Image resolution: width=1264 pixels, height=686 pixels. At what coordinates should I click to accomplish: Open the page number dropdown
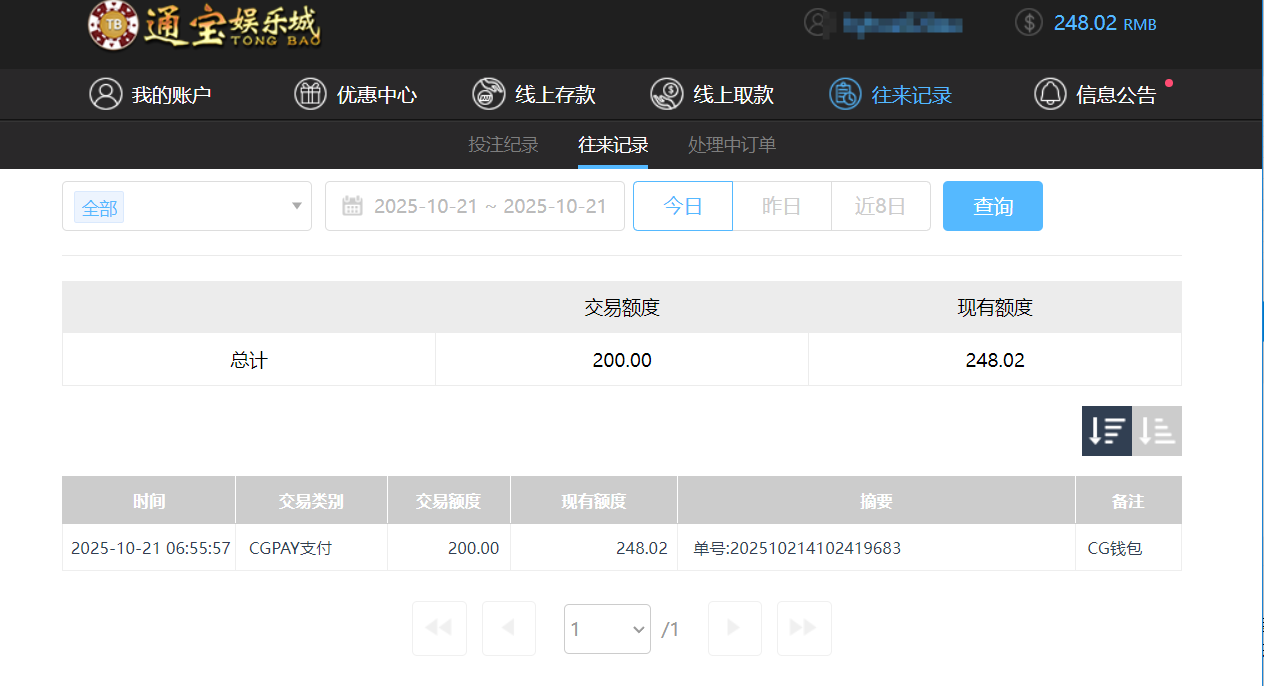point(607,628)
